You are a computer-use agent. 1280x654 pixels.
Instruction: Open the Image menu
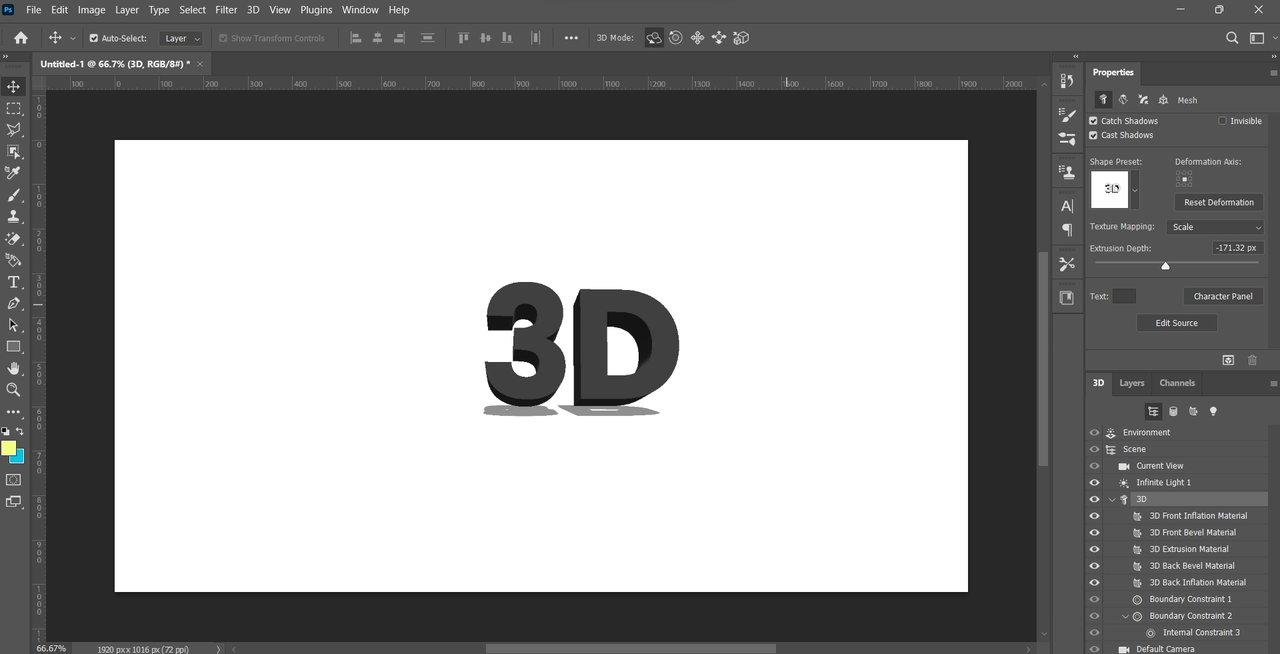tap(91, 9)
